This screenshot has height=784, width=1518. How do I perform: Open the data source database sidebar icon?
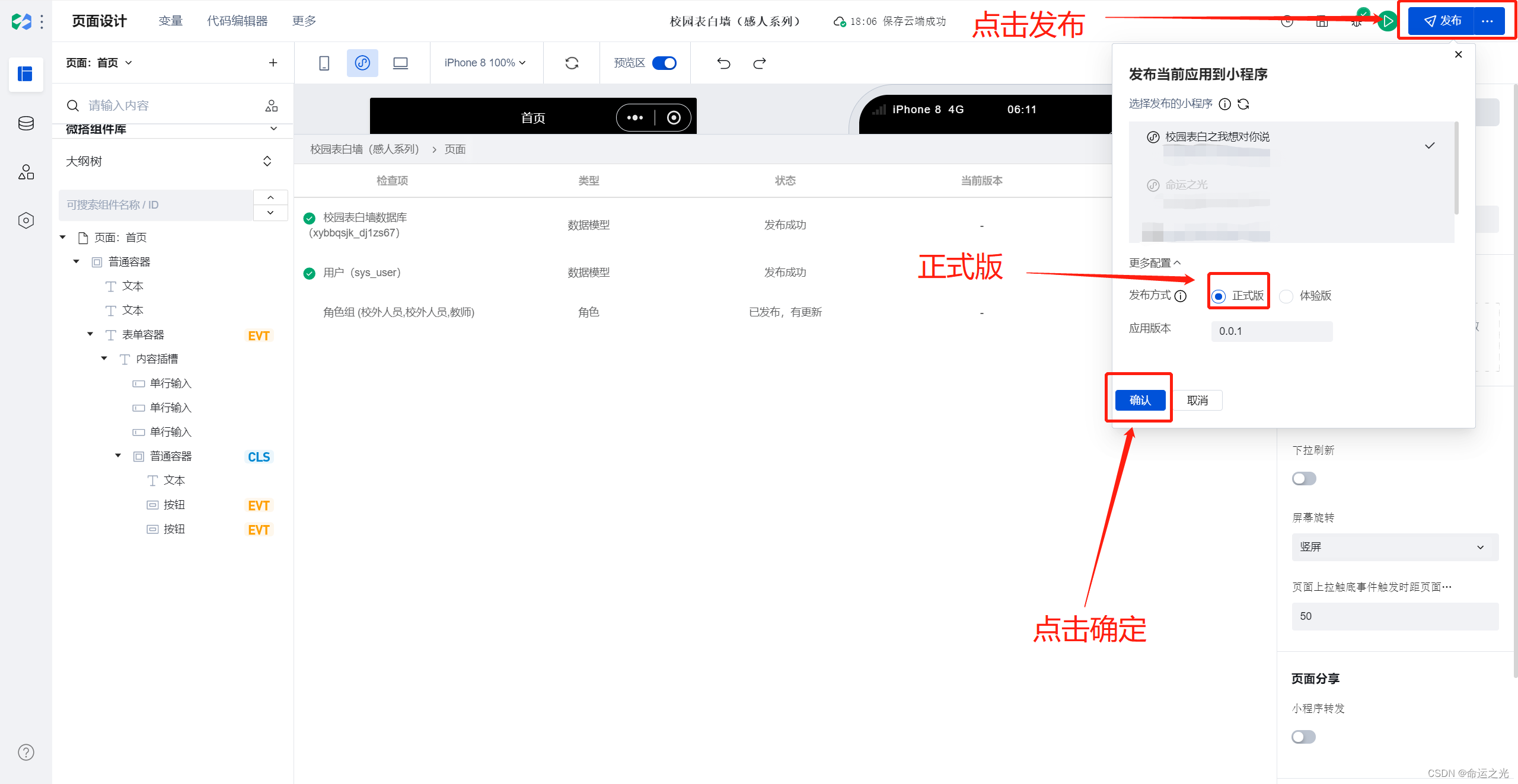(25, 123)
